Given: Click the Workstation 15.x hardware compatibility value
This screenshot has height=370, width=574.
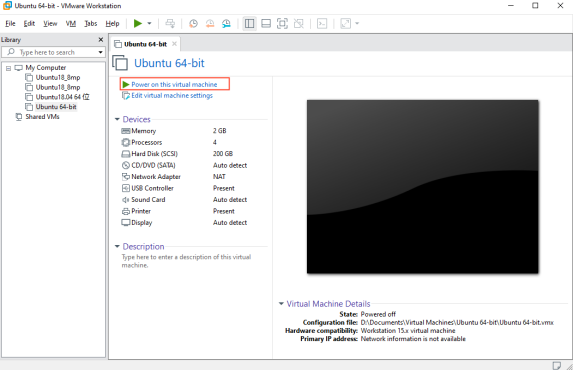Looking at the screenshot, I should point(408,331).
